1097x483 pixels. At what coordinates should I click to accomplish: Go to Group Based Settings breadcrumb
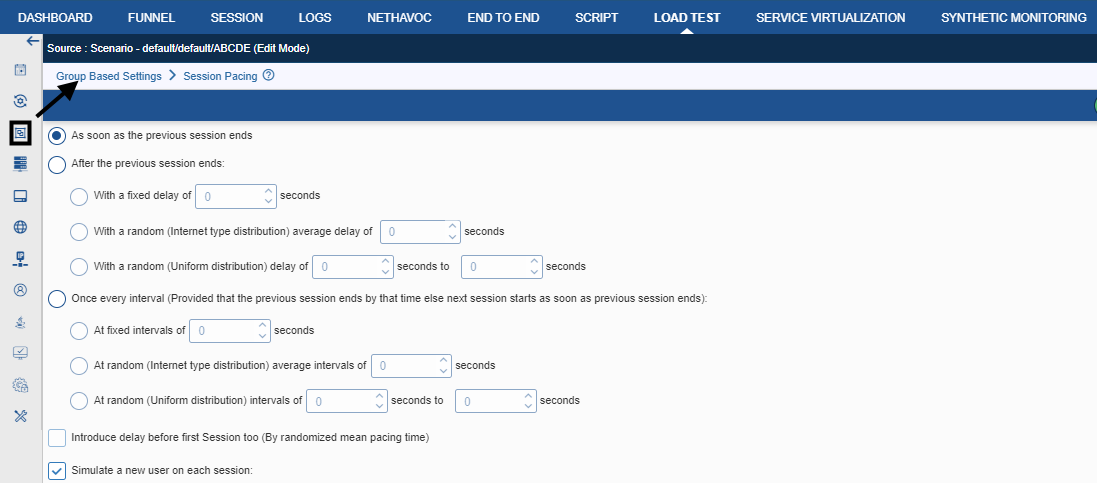[x=109, y=76]
